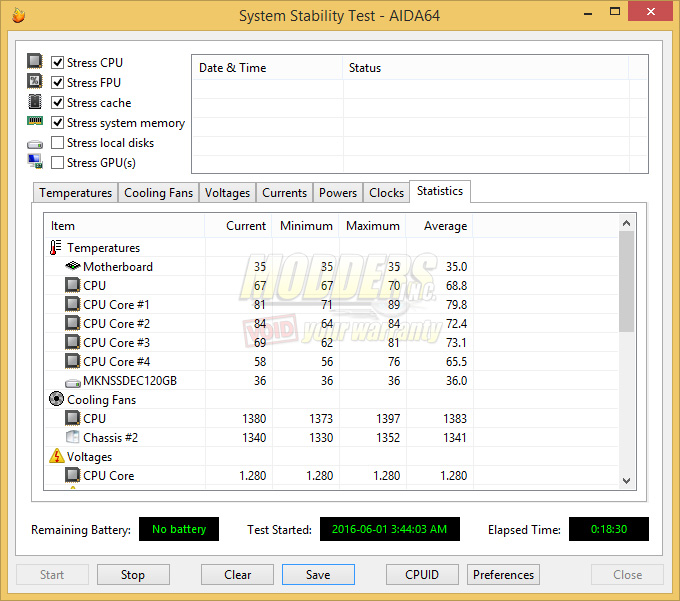Click the percent icon beside Stress FPU
This screenshot has width=680, height=601.
tap(35, 81)
